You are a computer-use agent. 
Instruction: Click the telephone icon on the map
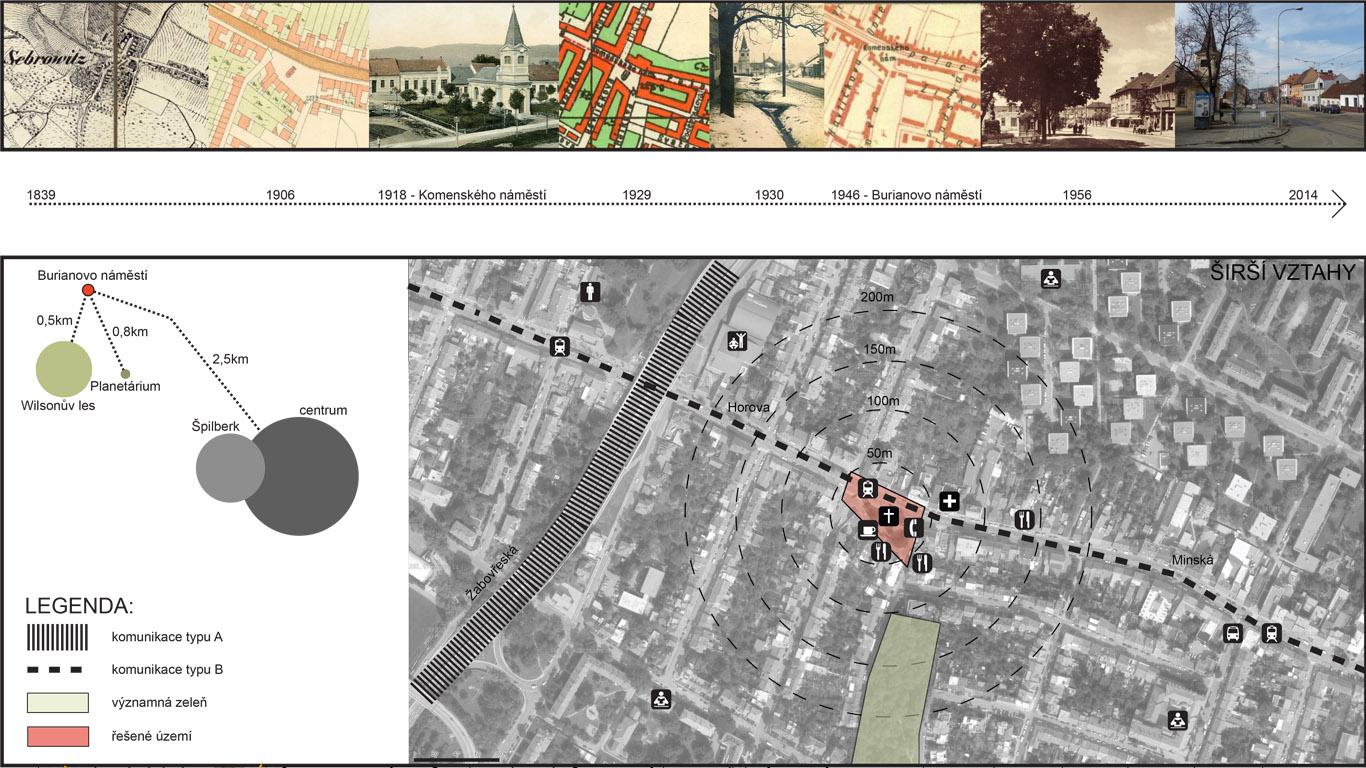(x=913, y=528)
